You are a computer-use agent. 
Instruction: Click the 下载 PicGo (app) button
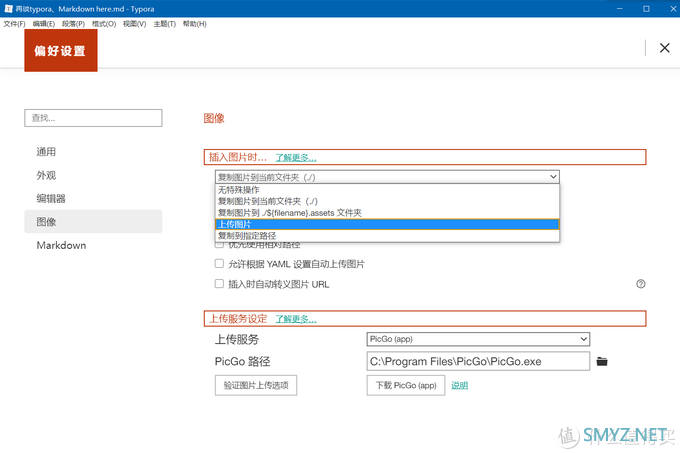[406, 385]
